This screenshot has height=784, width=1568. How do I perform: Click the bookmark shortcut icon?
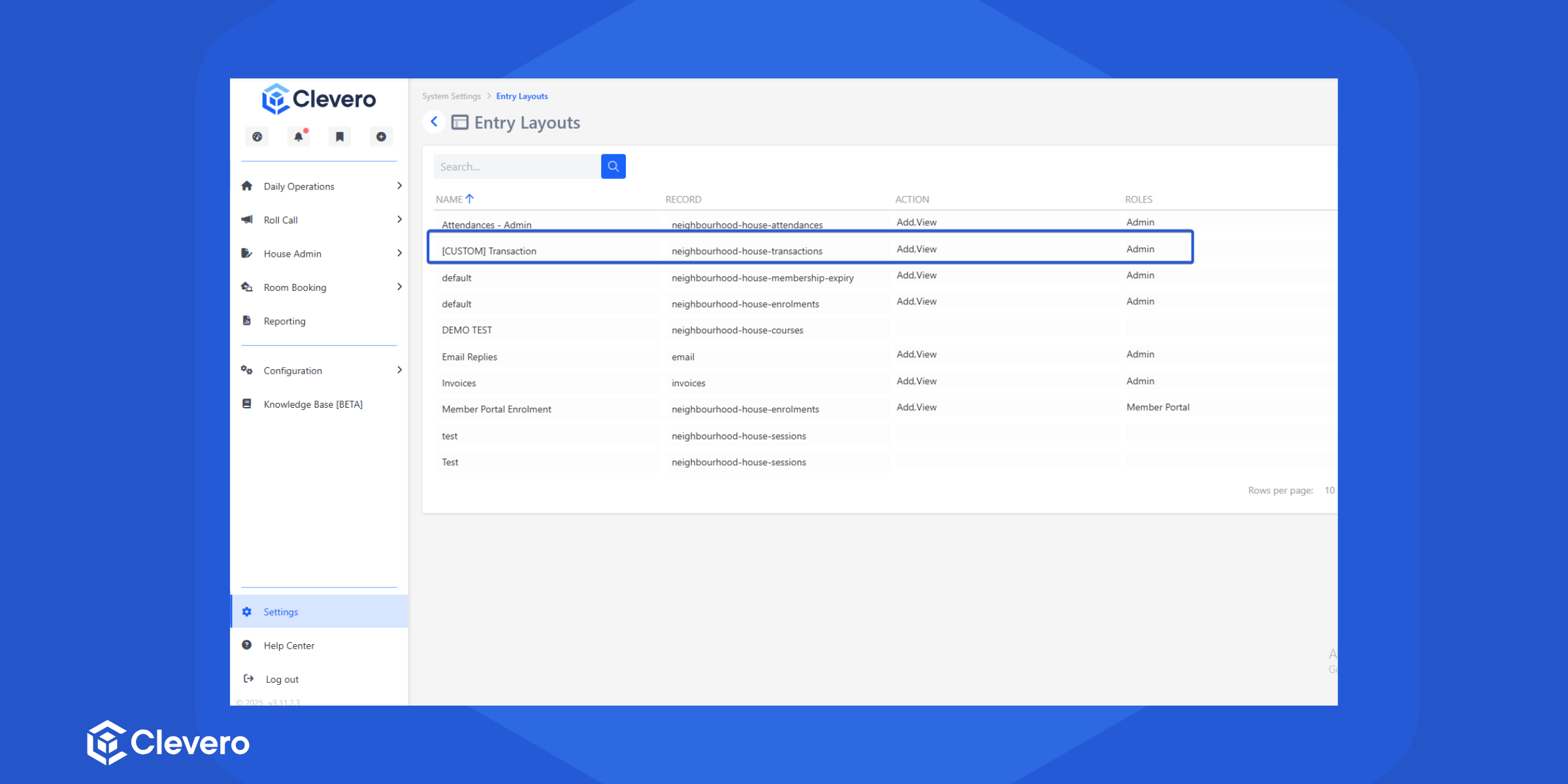340,137
